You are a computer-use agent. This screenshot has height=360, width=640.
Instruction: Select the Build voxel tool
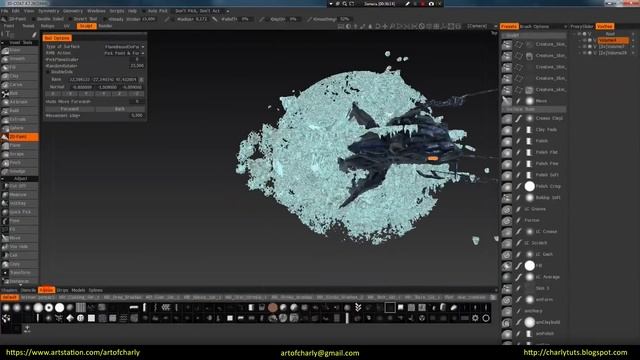pyautogui.click(x=20, y=111)
